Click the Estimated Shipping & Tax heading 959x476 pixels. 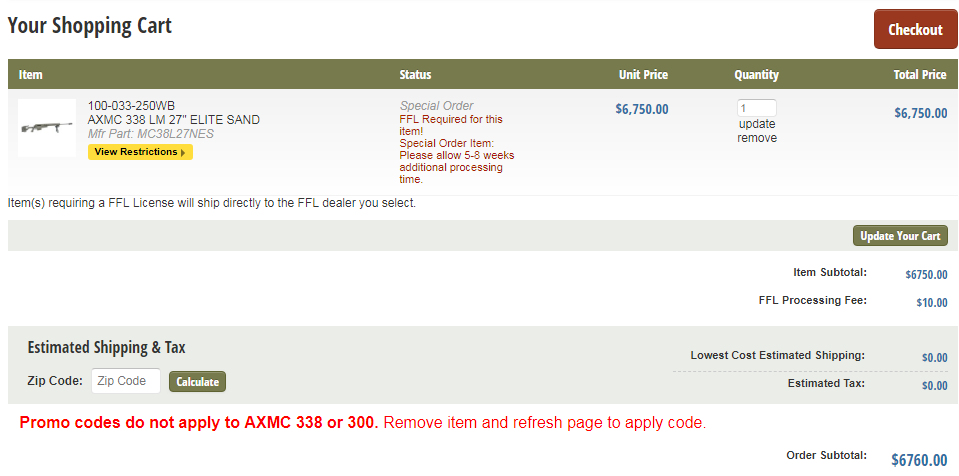coord(106,348)
